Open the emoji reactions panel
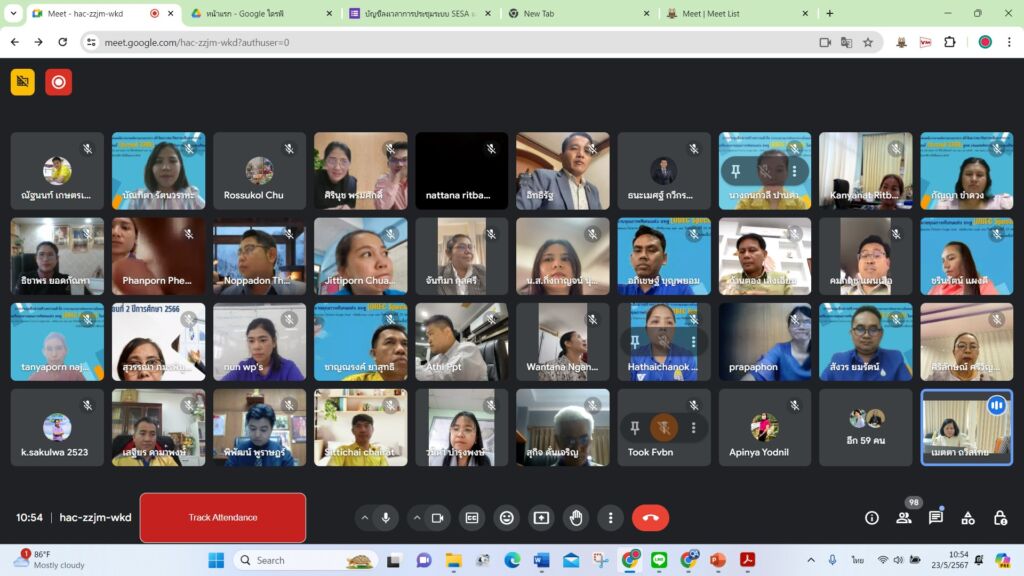This screenshot has height=576, width=1024. click(507, 518)
